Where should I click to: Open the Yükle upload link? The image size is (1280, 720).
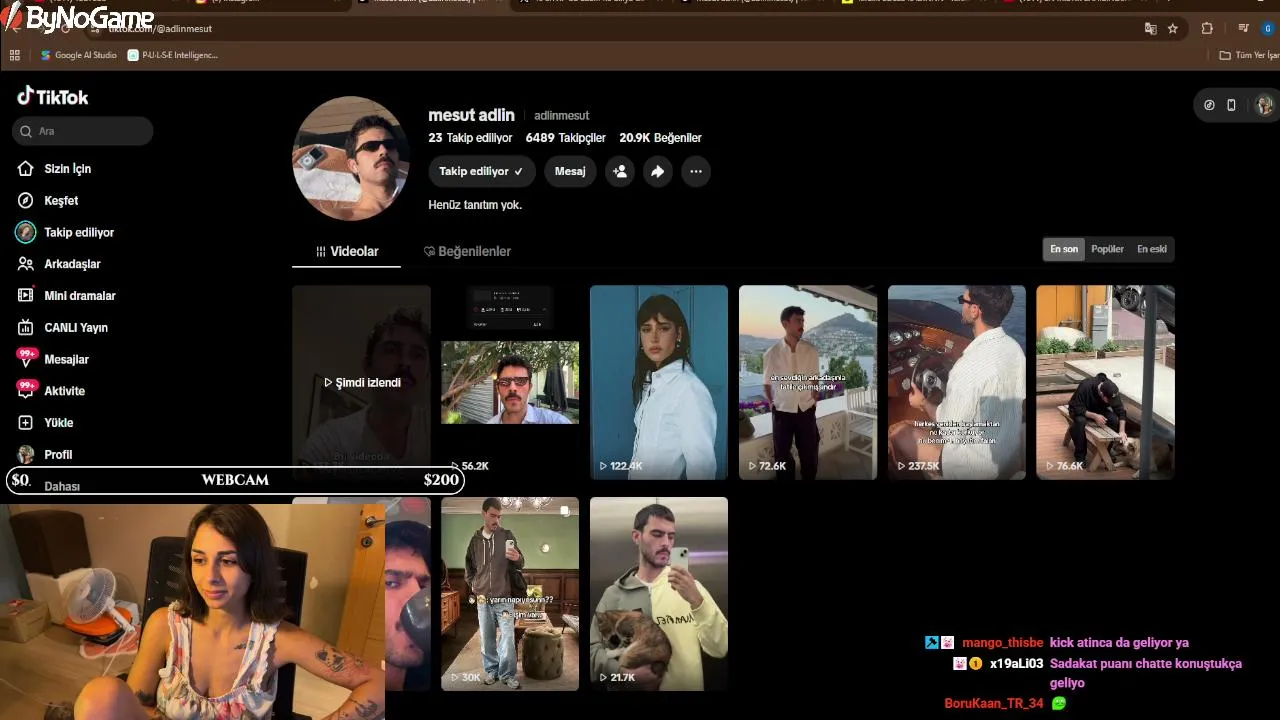pyautogui.click(x=59, y=423)
